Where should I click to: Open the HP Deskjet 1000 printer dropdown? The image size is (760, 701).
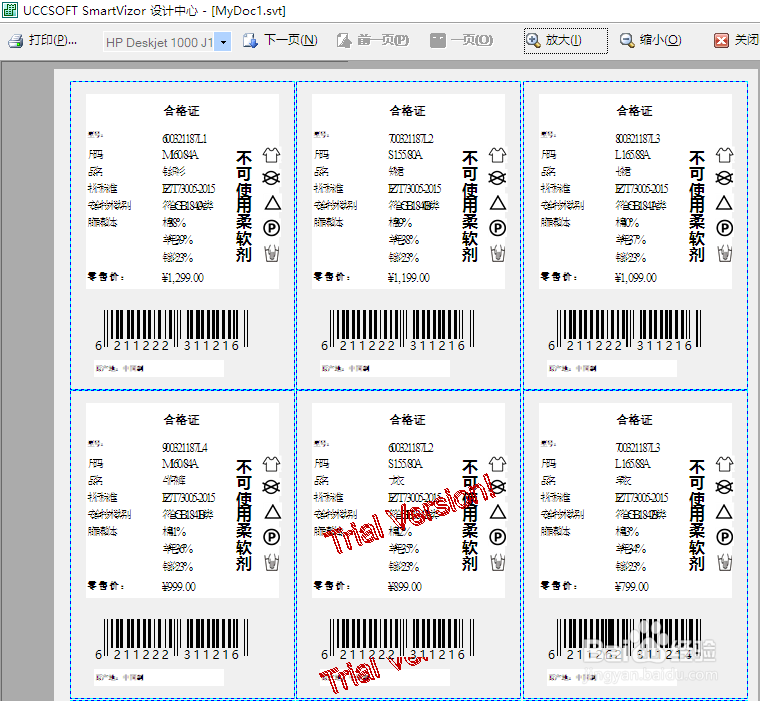[x=223, y=42]
